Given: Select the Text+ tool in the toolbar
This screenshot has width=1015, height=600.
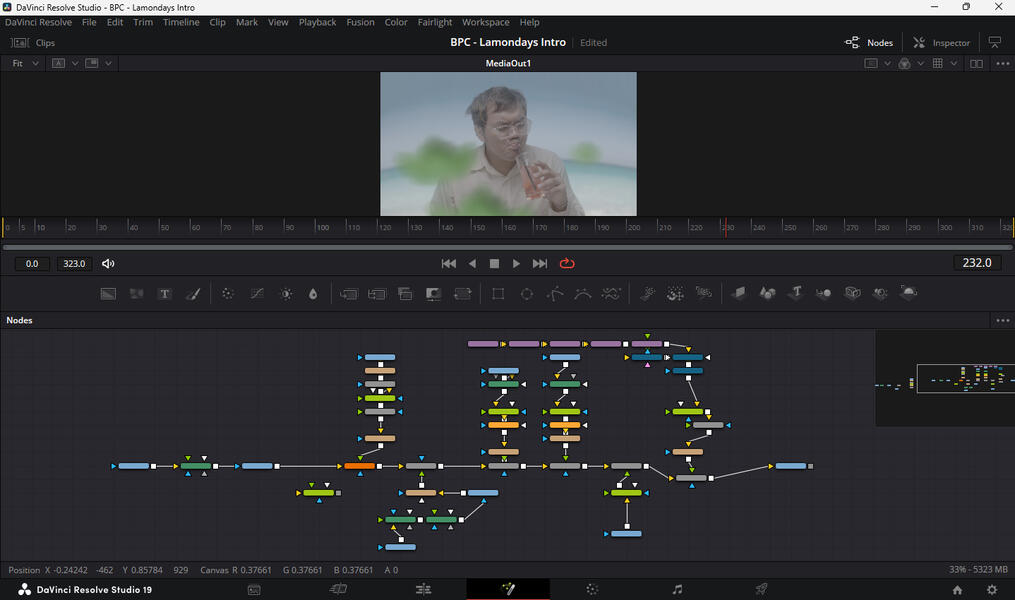Looking at the screenshot, I should click(165, 293).
